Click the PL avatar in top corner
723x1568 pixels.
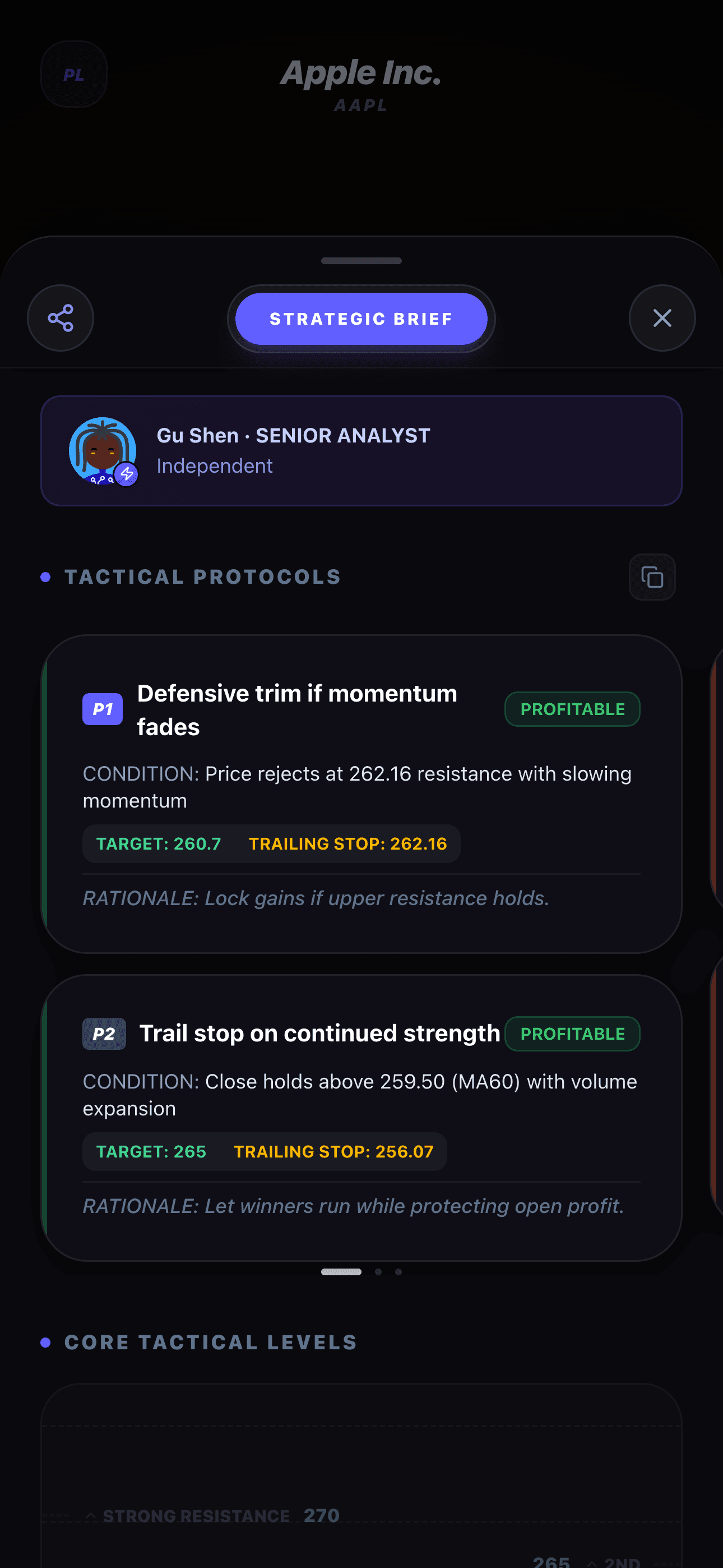pyautogui.click(x=73, y=73)
